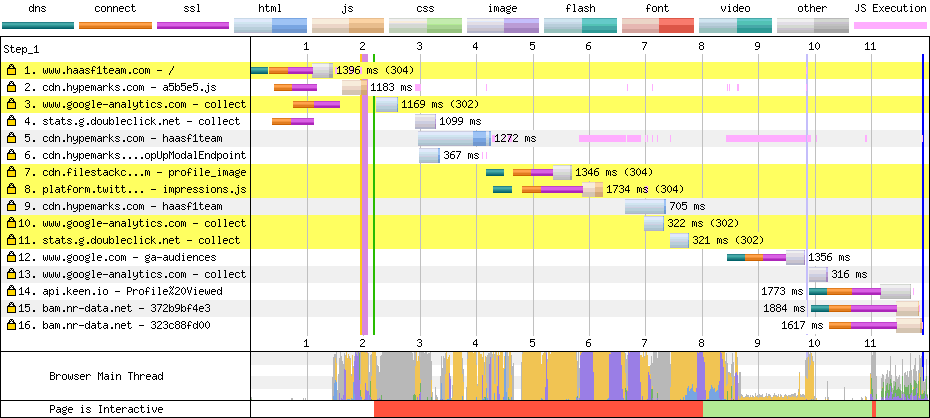Click the '1356 ms' timing text
Screen dimensions: 930x418
829,257
